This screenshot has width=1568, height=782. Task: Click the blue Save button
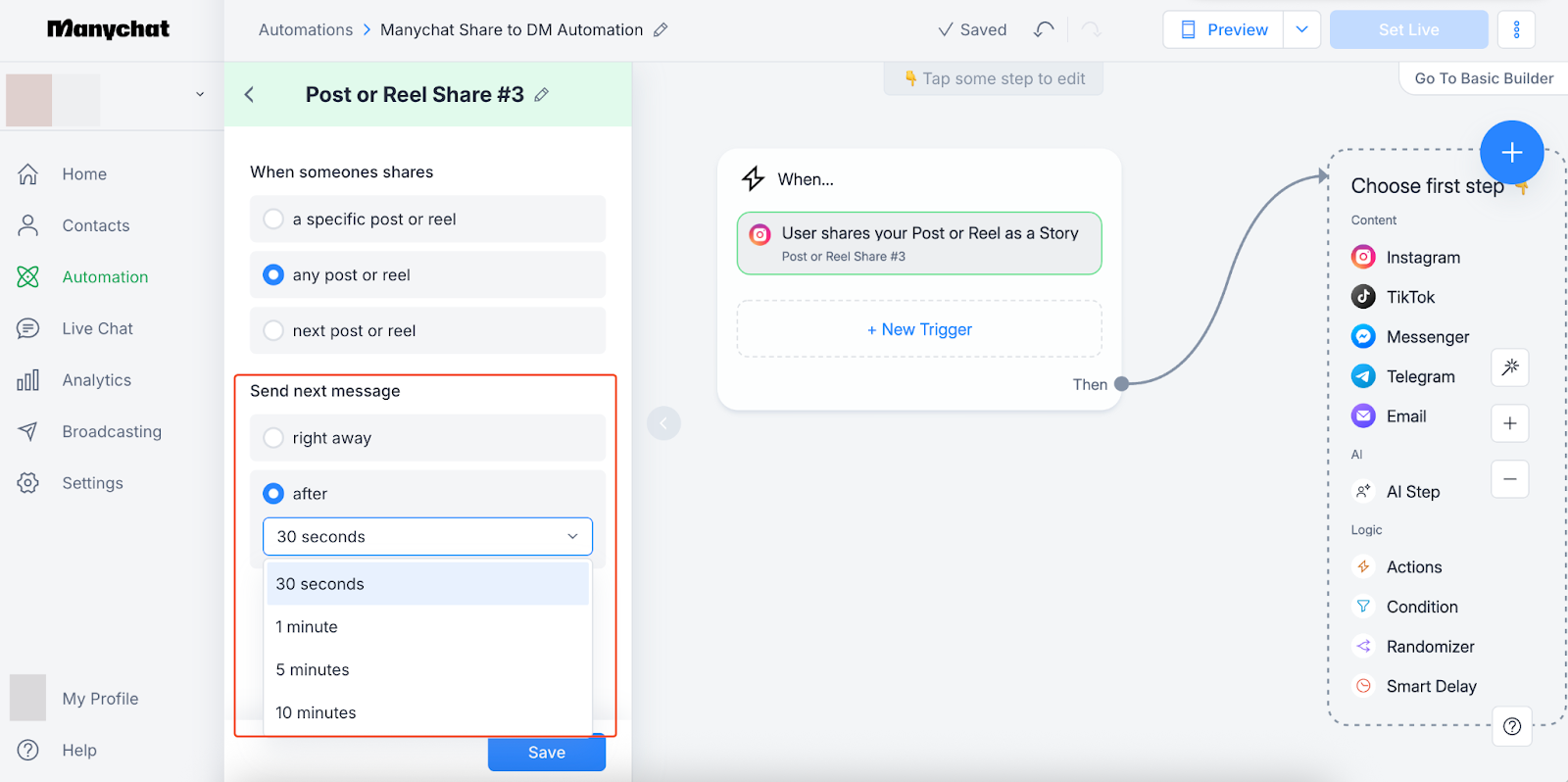click(x=546, y=753)
